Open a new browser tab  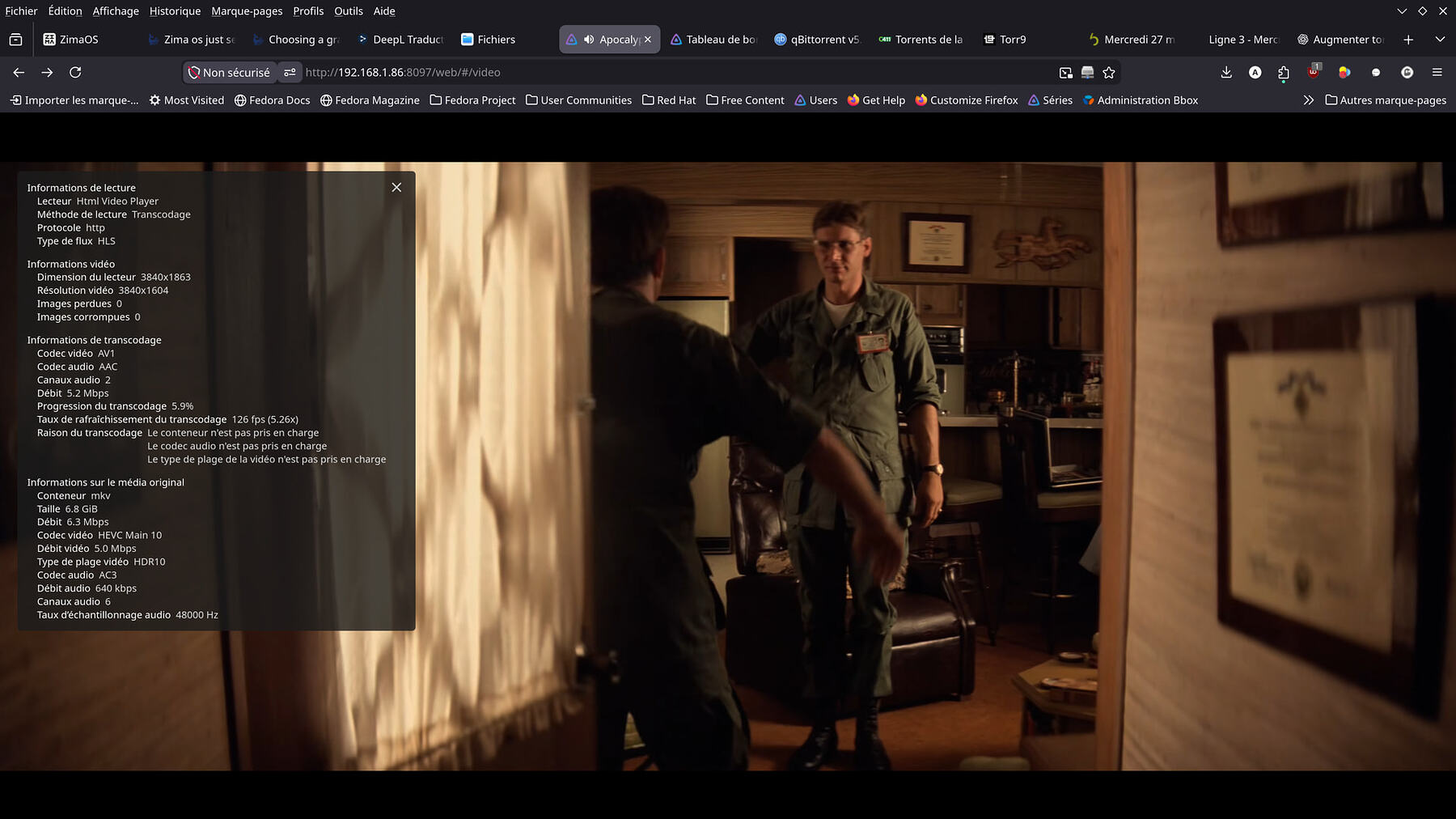(x=1408, y=40)
